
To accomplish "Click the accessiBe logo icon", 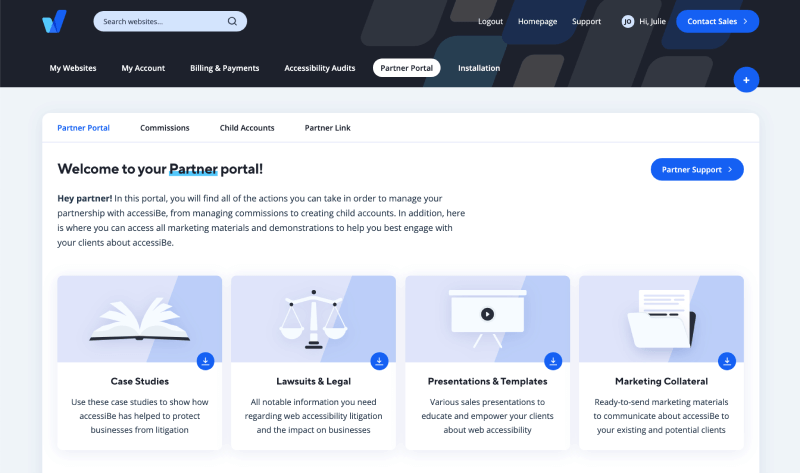I will pos(54,21).
